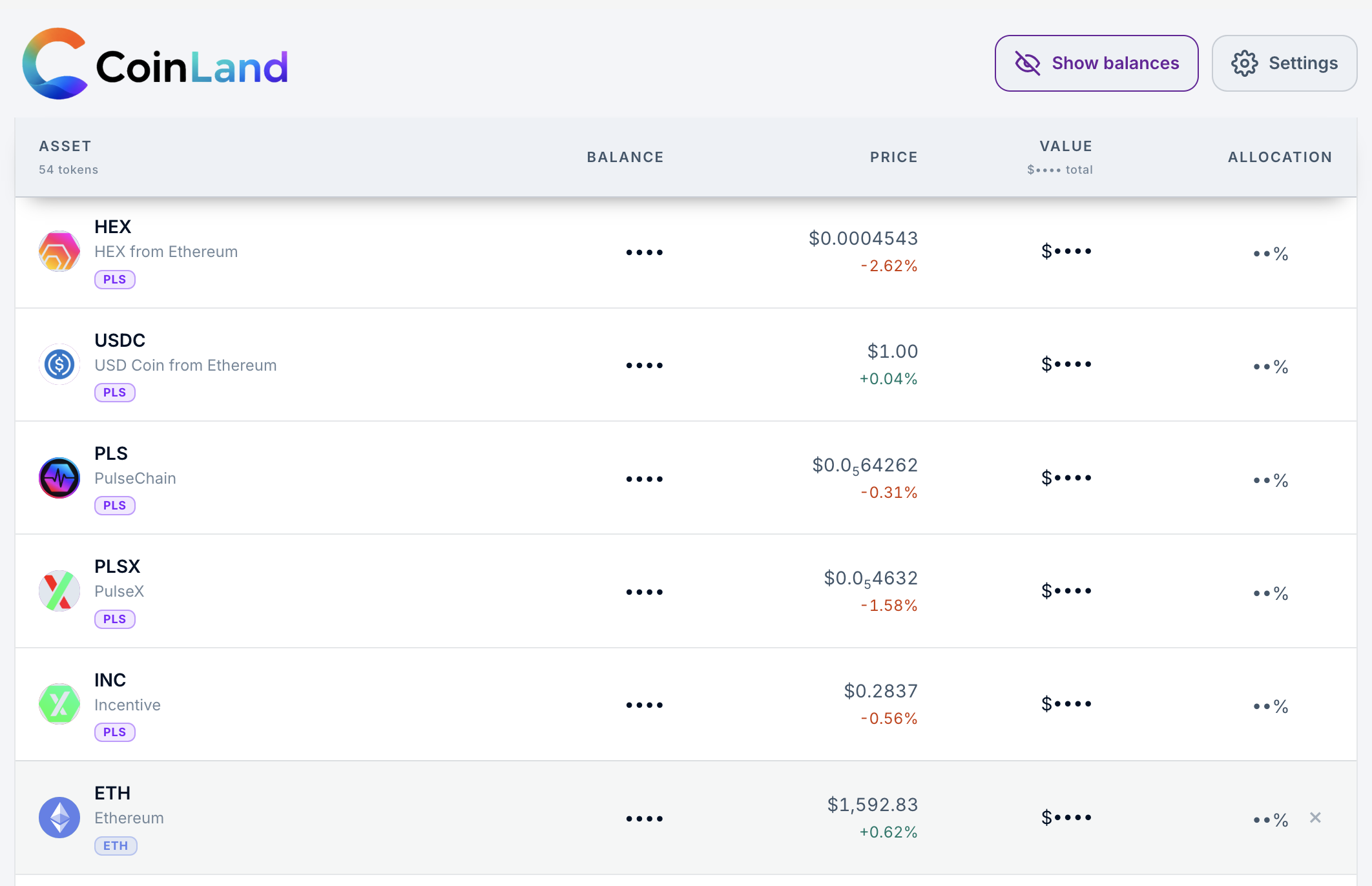Click the 'Ethereum' asset name
This screenshot has height=886, width=1372.
(129, 818)
